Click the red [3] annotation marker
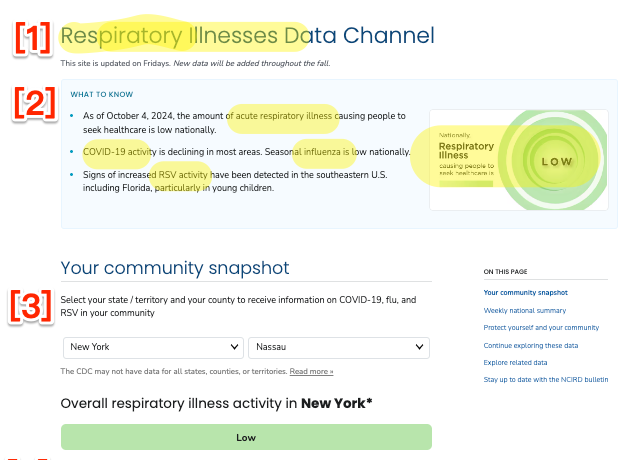 (x=31, y=306)
